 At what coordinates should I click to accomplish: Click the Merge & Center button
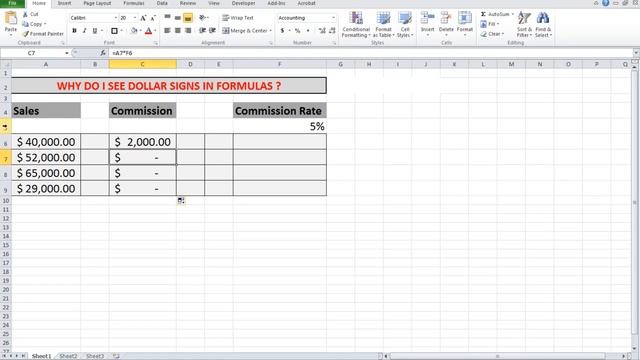coord(244,31)
